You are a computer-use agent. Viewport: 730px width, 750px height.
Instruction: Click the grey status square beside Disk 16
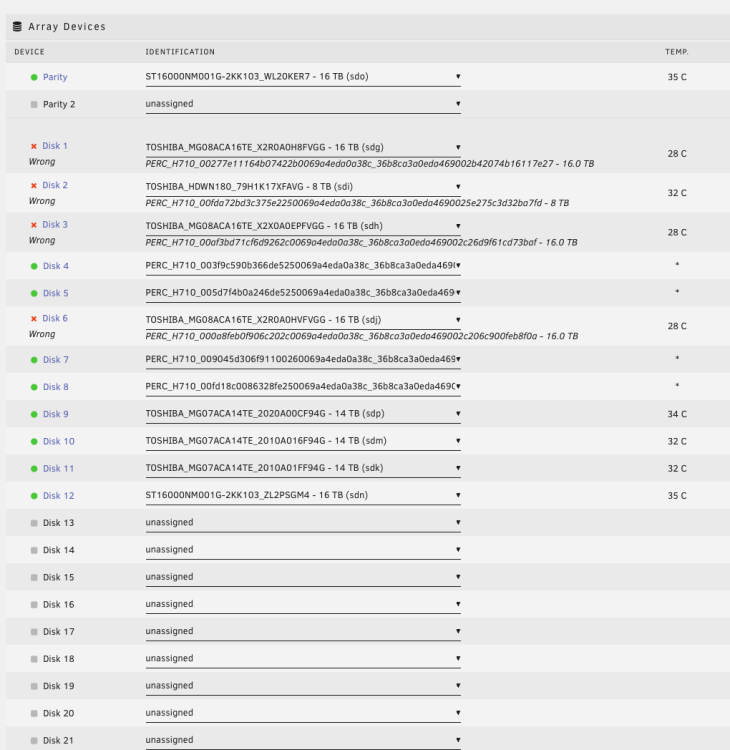pos(34,605)
